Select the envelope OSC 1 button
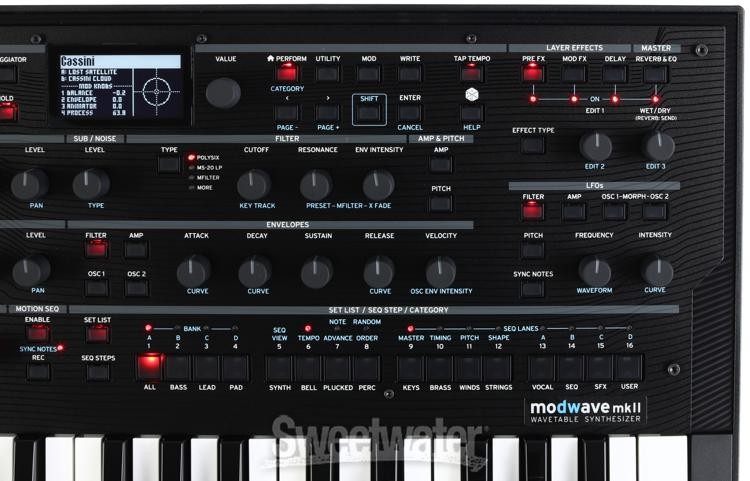This screenshot has height=481, width=750. [96, 288]
